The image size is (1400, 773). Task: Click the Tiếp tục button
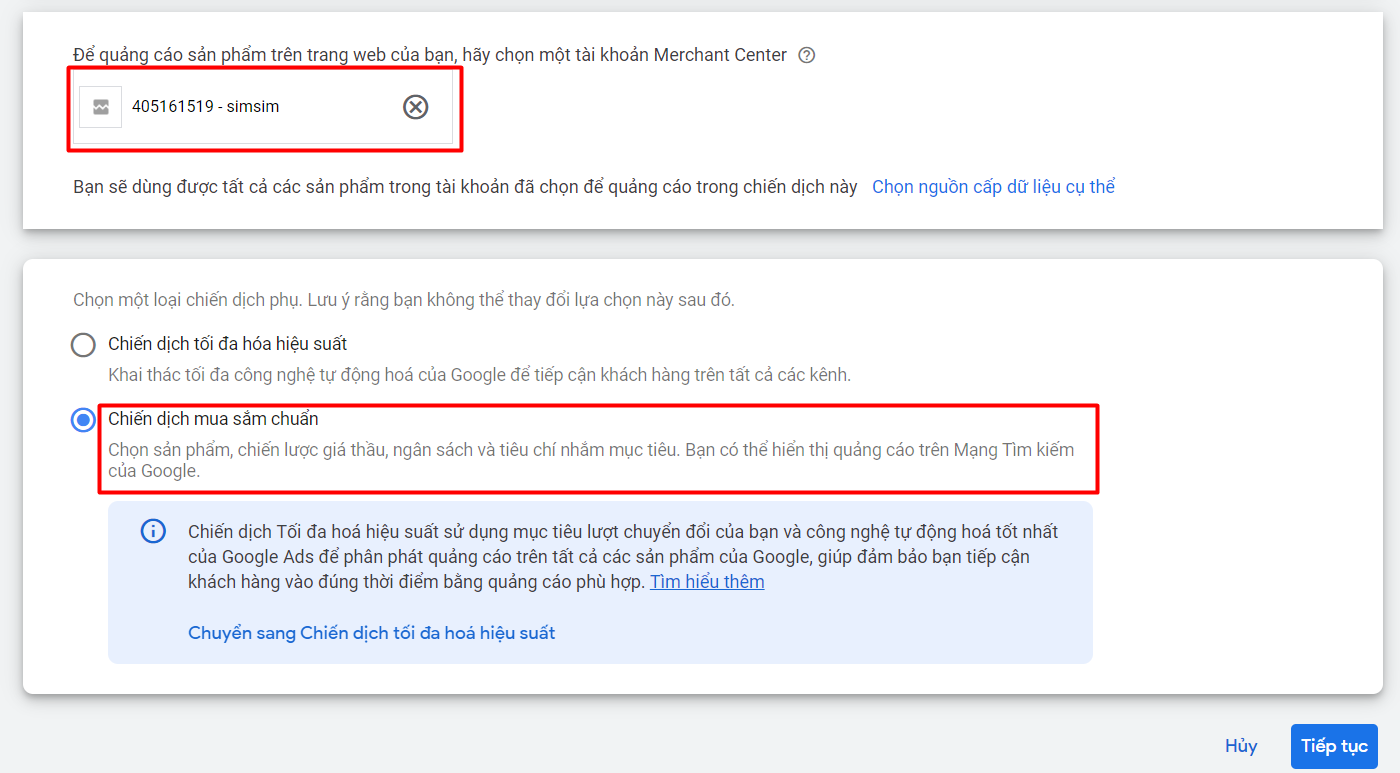point(1334,746)
